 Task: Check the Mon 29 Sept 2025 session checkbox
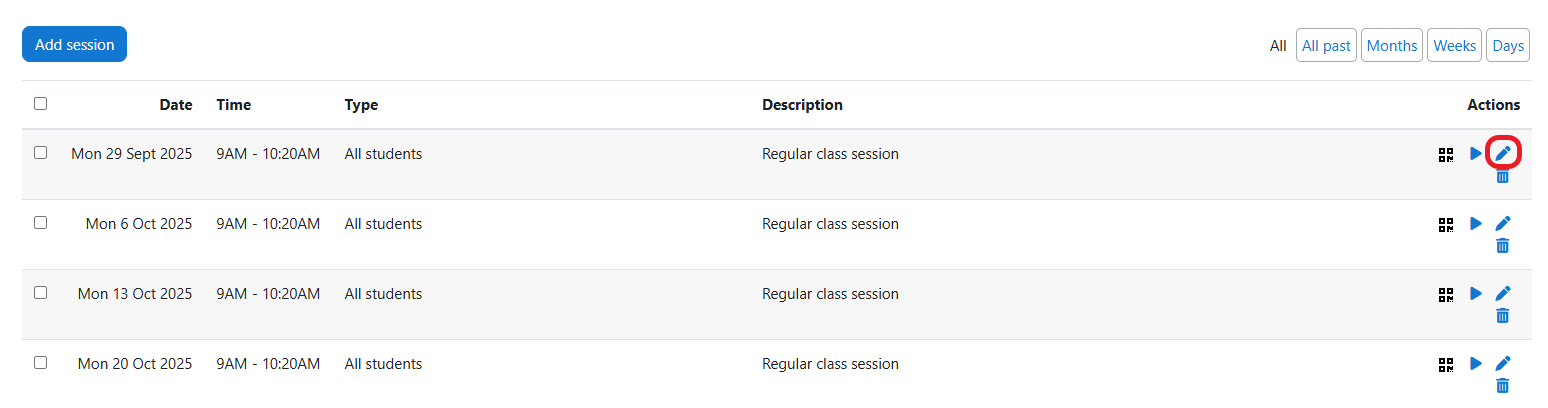(x=40, y=153)
